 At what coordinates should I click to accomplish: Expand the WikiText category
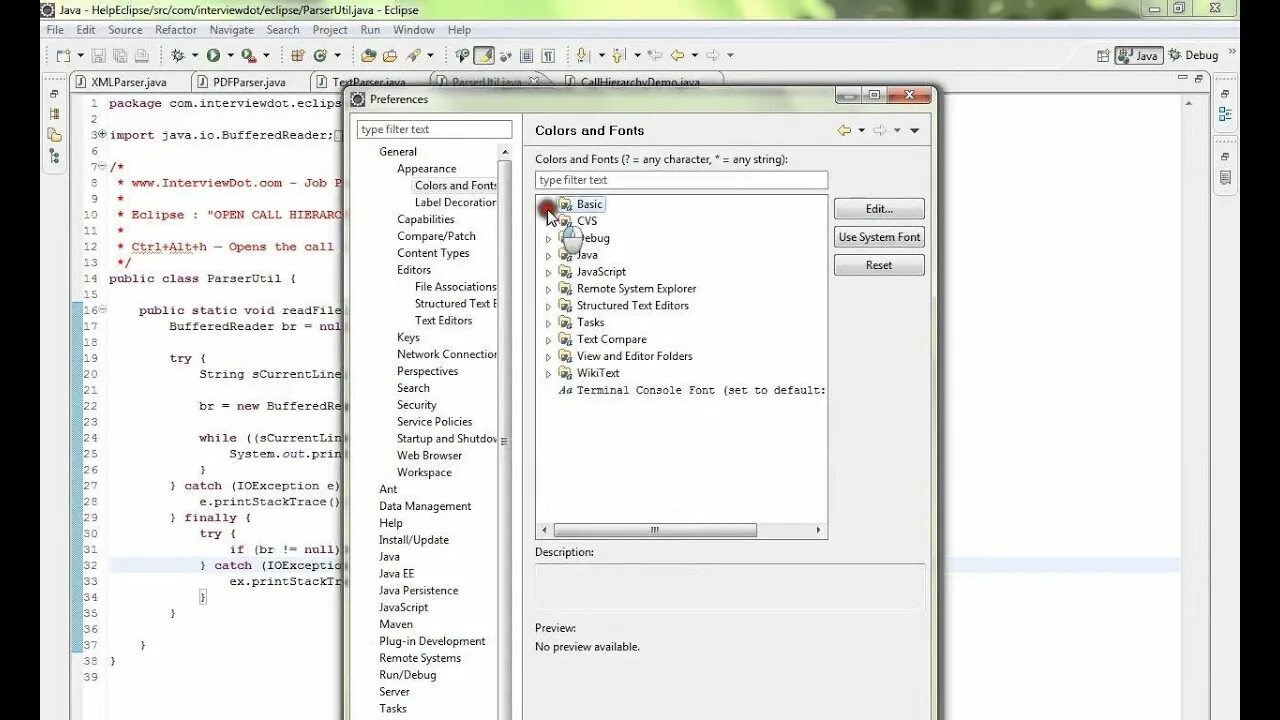[x=548, y=374]
